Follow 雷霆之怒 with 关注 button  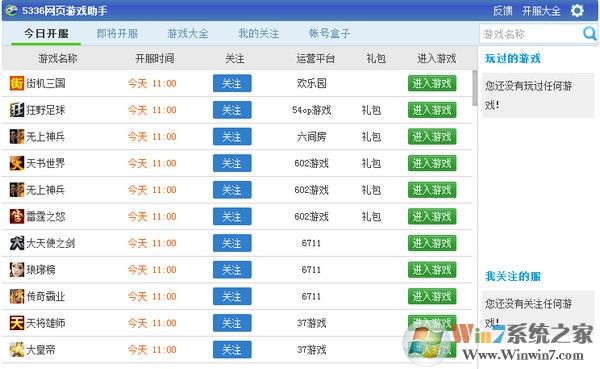[x=232, y=216]
